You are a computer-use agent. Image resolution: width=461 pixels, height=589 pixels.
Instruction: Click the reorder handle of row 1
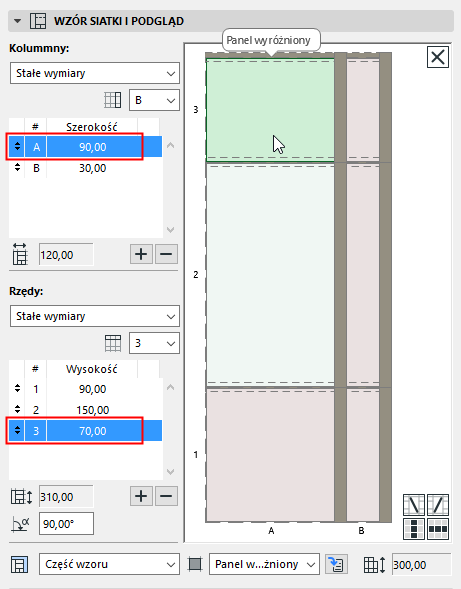(17, 388)
